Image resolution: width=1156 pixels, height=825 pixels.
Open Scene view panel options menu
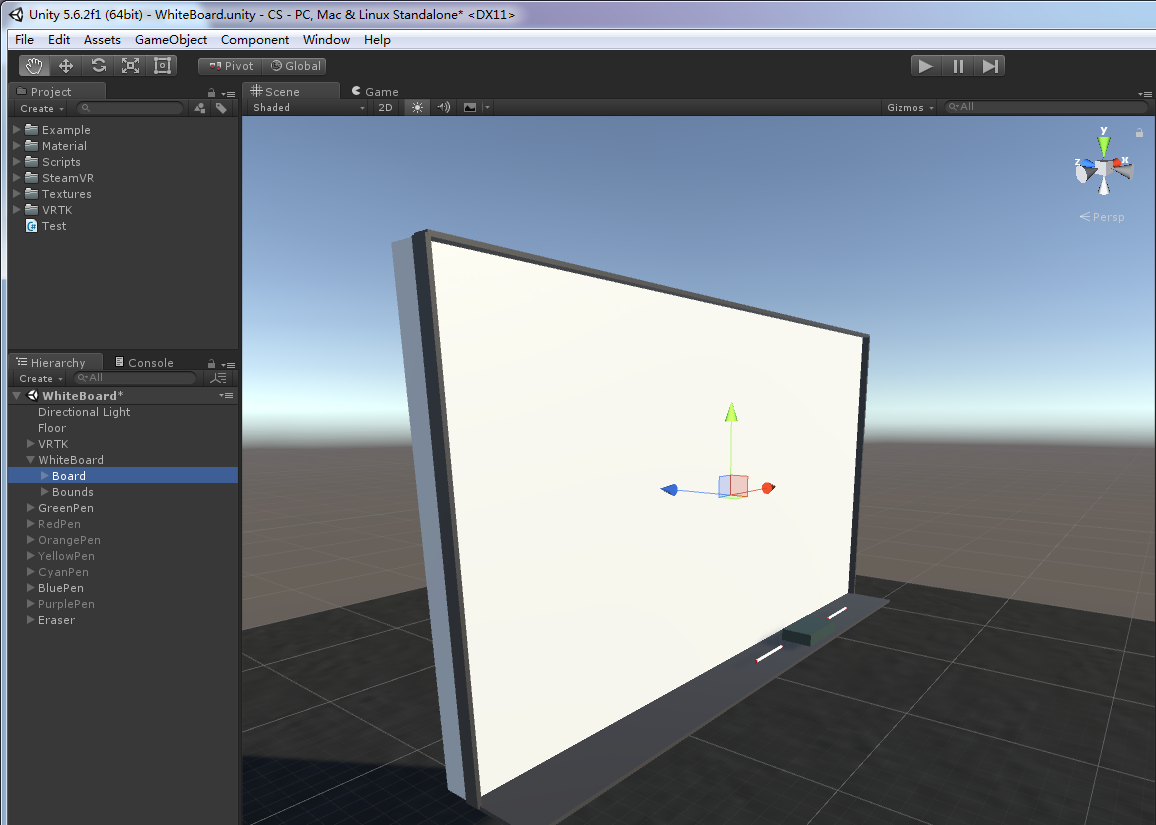[x=1145, y=94]
